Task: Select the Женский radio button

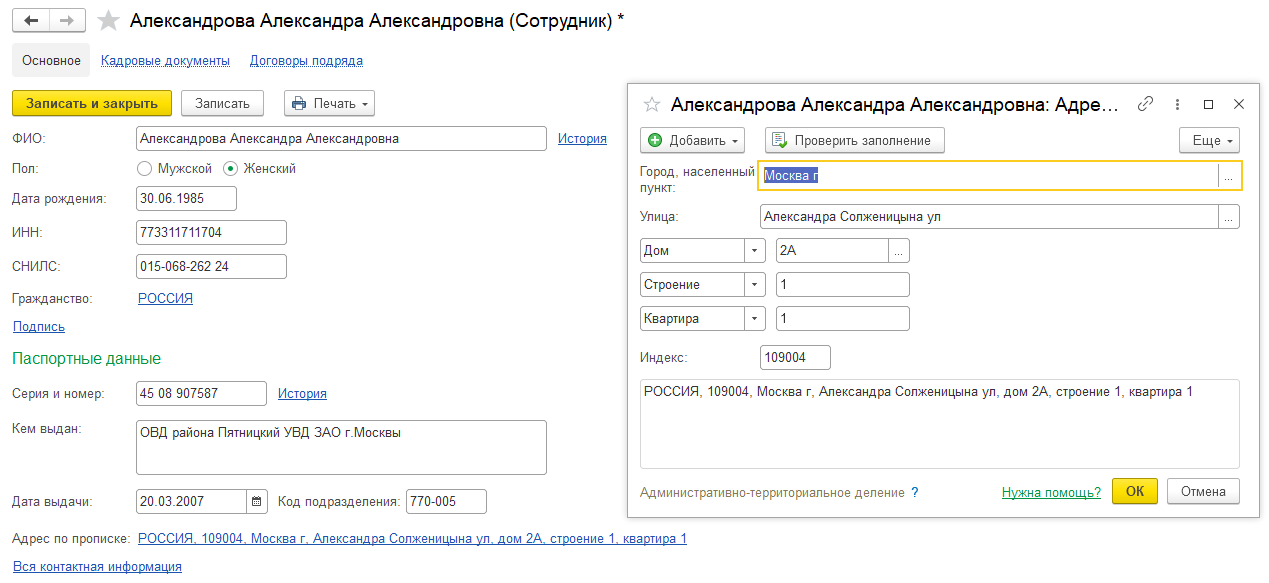Action: [231, 169]
